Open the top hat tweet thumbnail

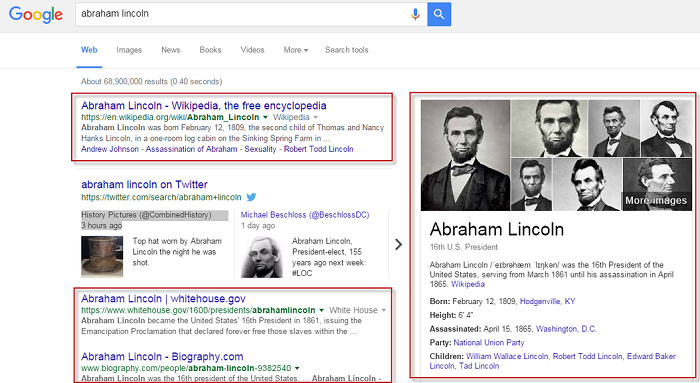102,257
